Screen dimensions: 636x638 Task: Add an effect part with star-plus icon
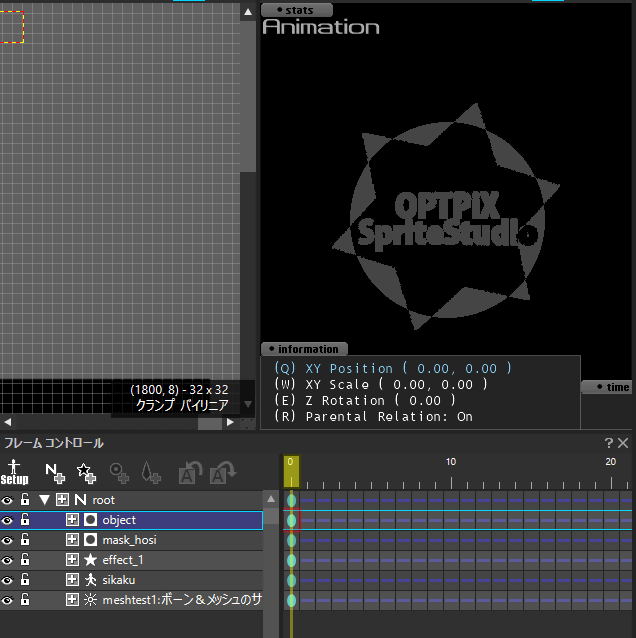click(87, 473)
